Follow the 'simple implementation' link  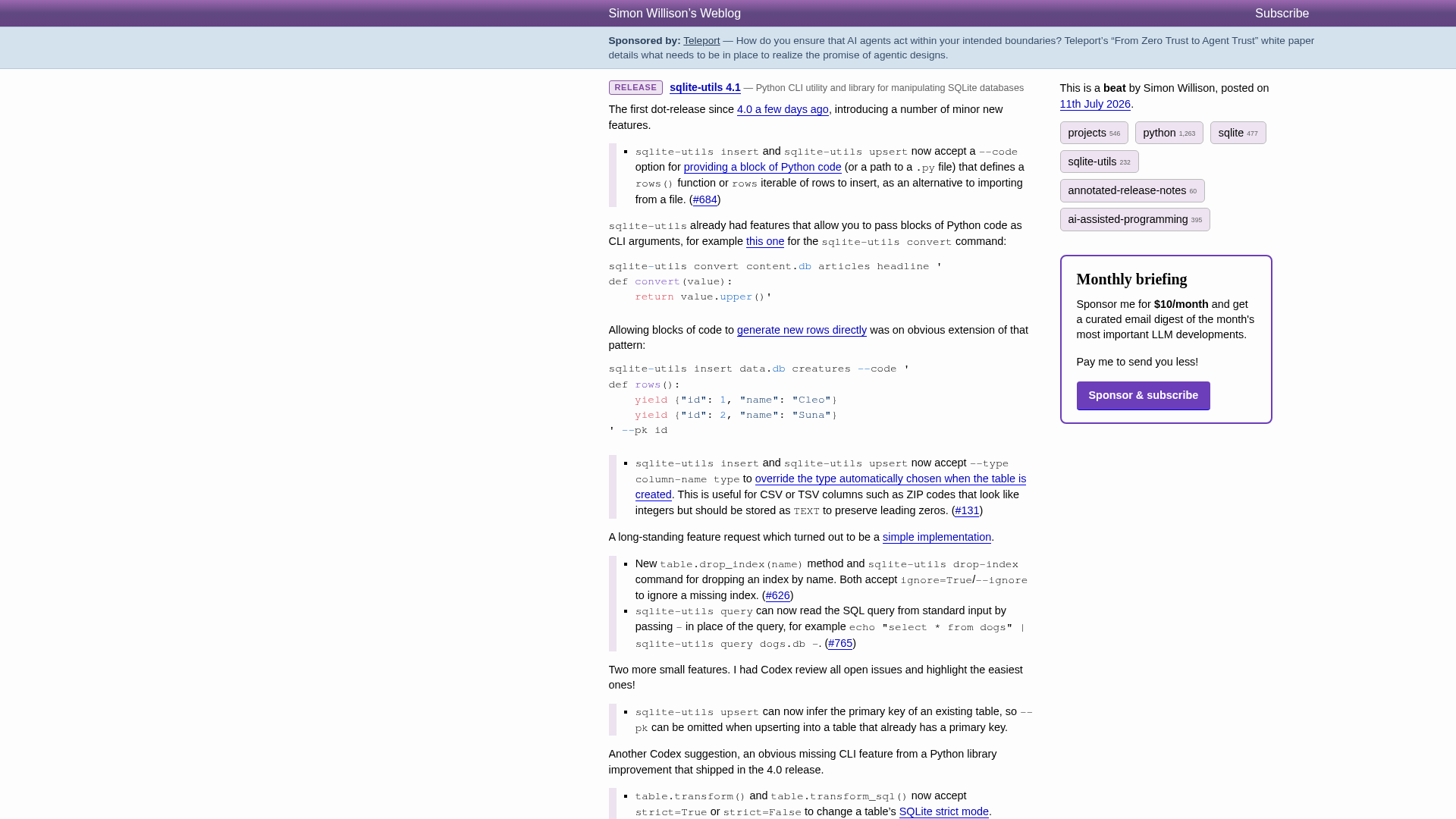[937, 537]
